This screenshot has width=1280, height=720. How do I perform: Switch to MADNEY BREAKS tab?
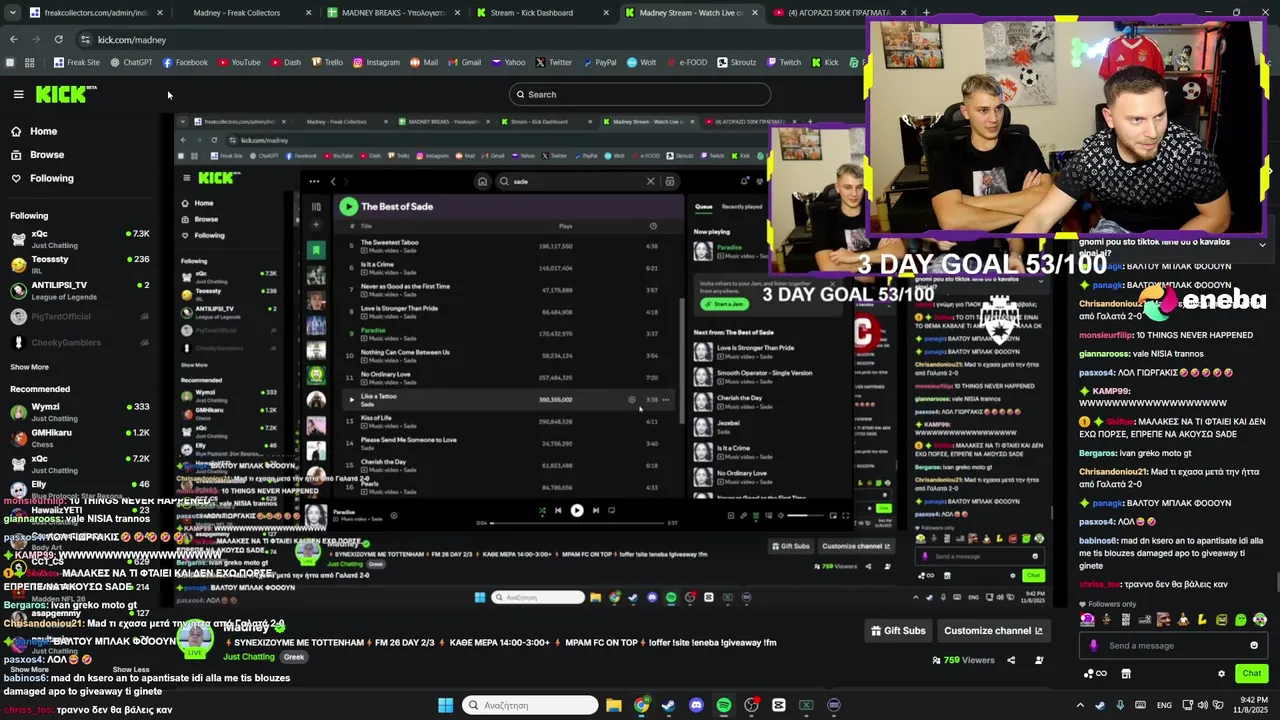point(392,13)
